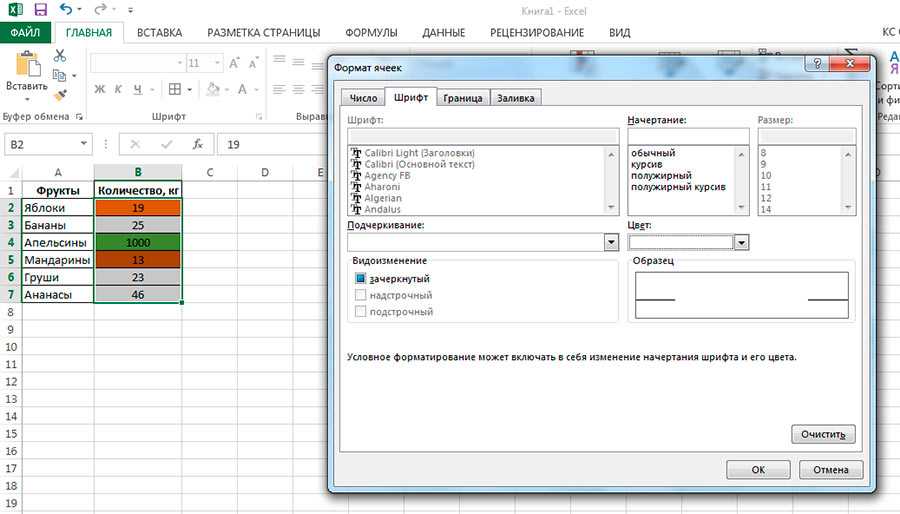Click the OK button
Image resolution: width=900 pixels, height=514 pixels.
758,470
